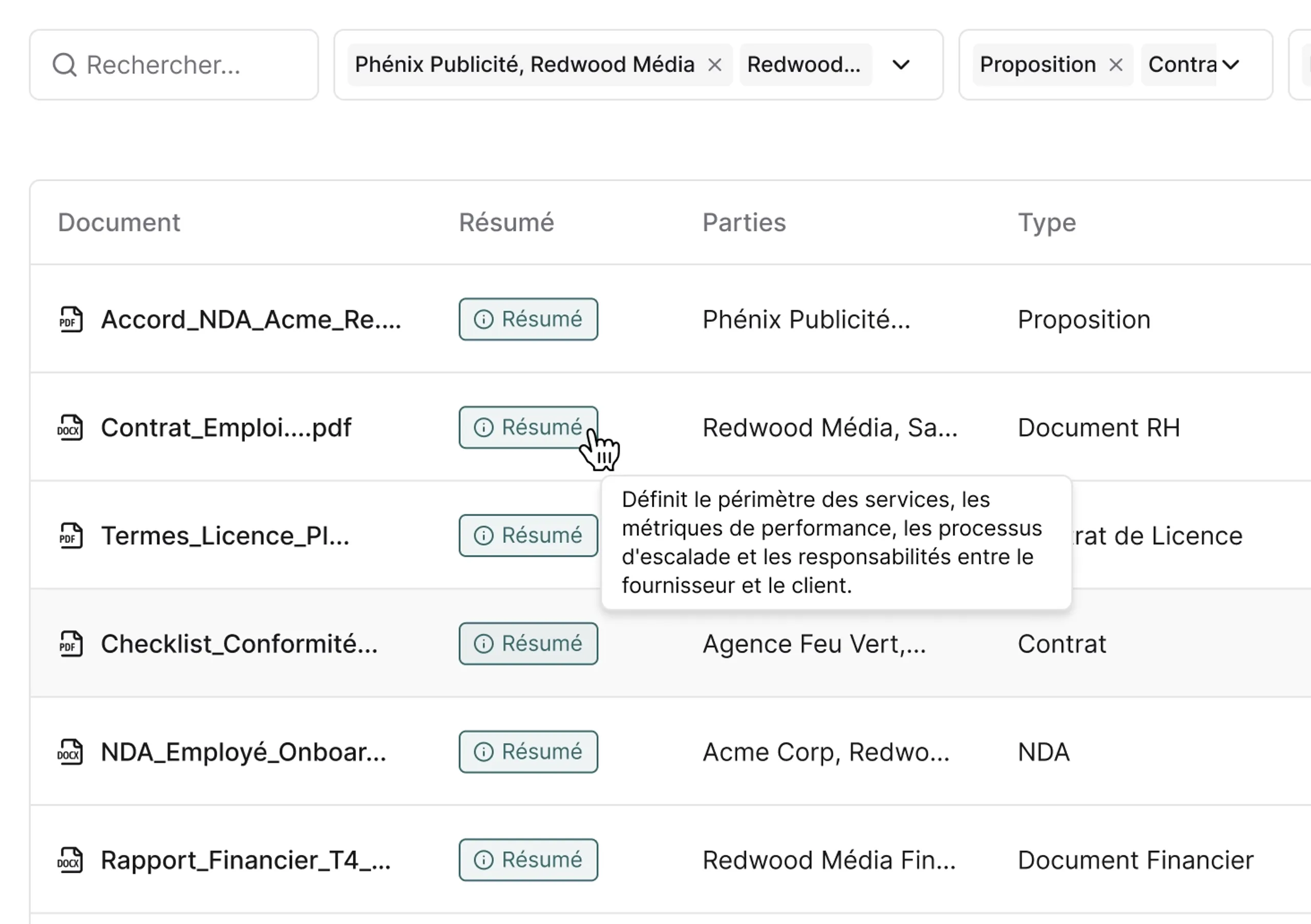Screen dimensions: 1311x924
Task: Click PDF icon for Checklist_Conformité file
Action: tap(71, 644)
